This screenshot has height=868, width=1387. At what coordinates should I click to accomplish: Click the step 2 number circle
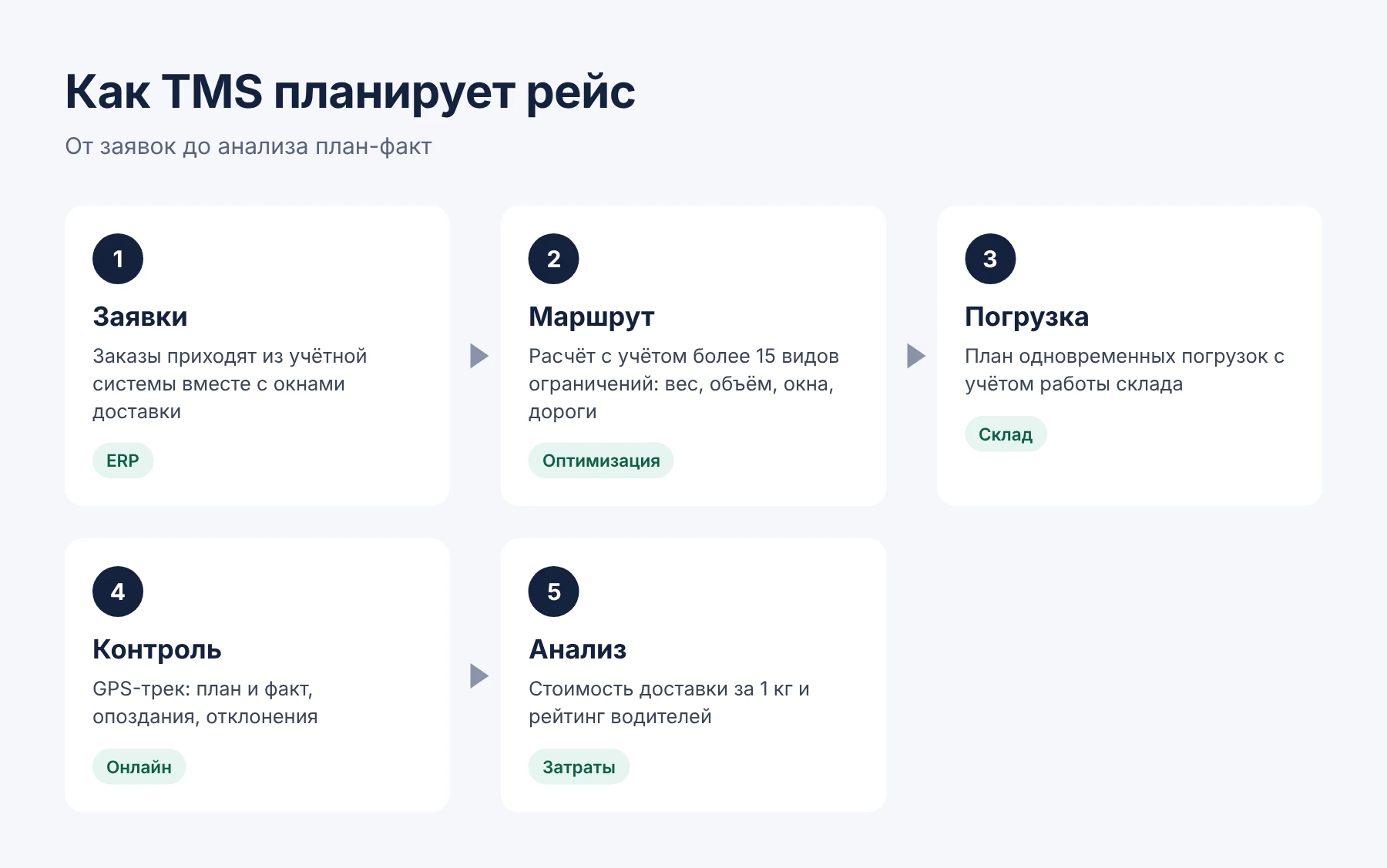point(553,259)
